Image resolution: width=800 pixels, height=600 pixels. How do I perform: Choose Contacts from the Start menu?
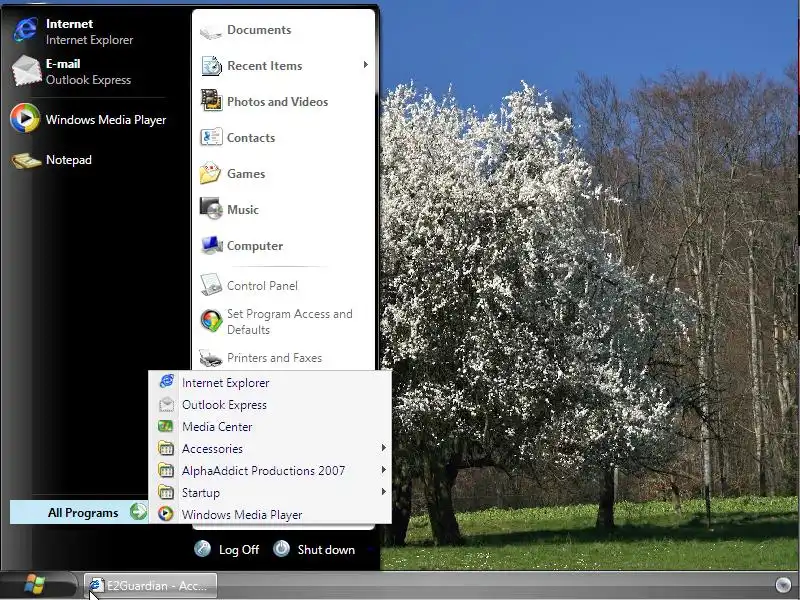pos(251,138)
